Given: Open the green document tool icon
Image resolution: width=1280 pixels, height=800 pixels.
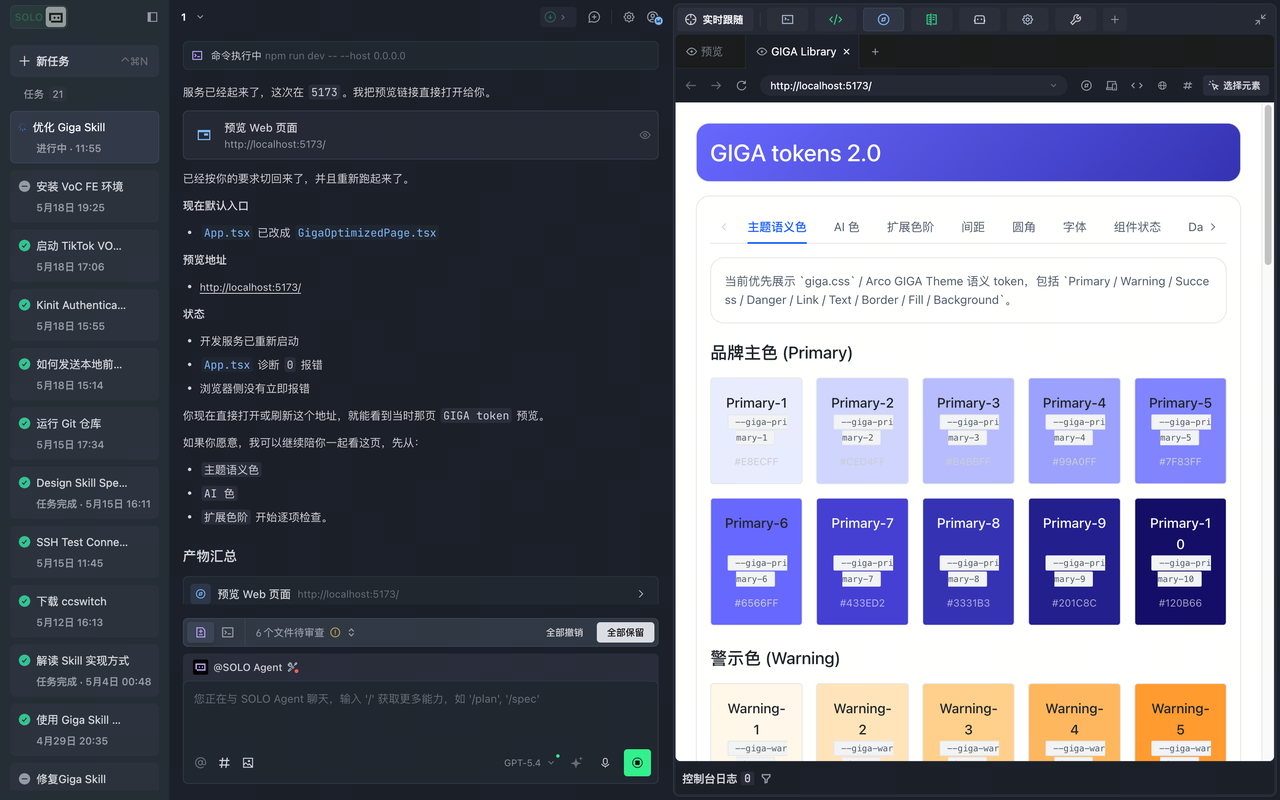Looking at the screenshot, I should click(x=931, y=19).
